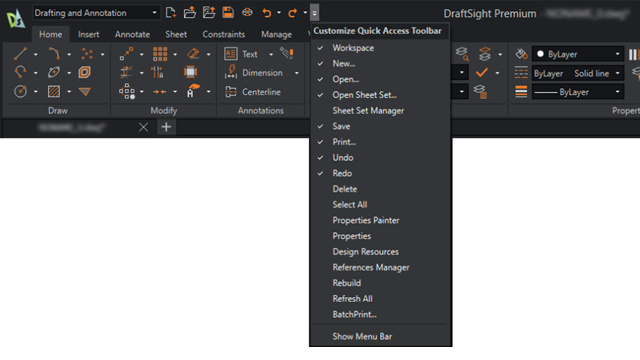Viewport: 640px width, 360px height.
Task: Expand the Dimension tool dropdown arrow
Action: click(x=297, y=73)
